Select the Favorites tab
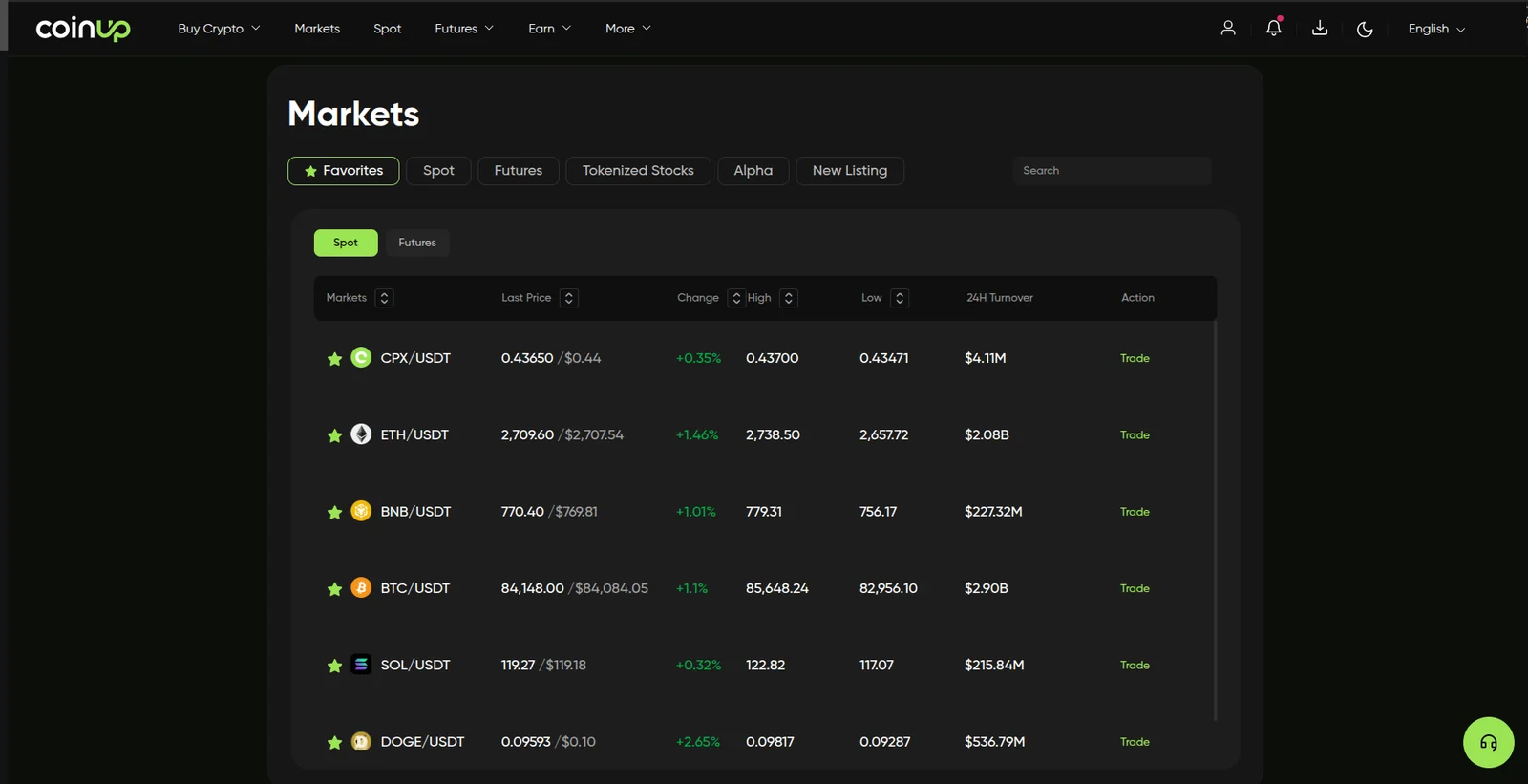Screen dimensions: 1528x784 (344, 171)
